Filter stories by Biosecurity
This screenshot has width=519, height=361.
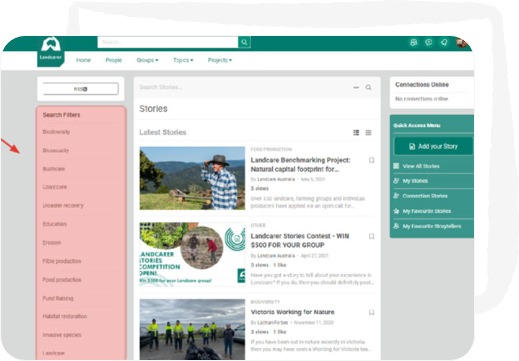pos(56,151)
